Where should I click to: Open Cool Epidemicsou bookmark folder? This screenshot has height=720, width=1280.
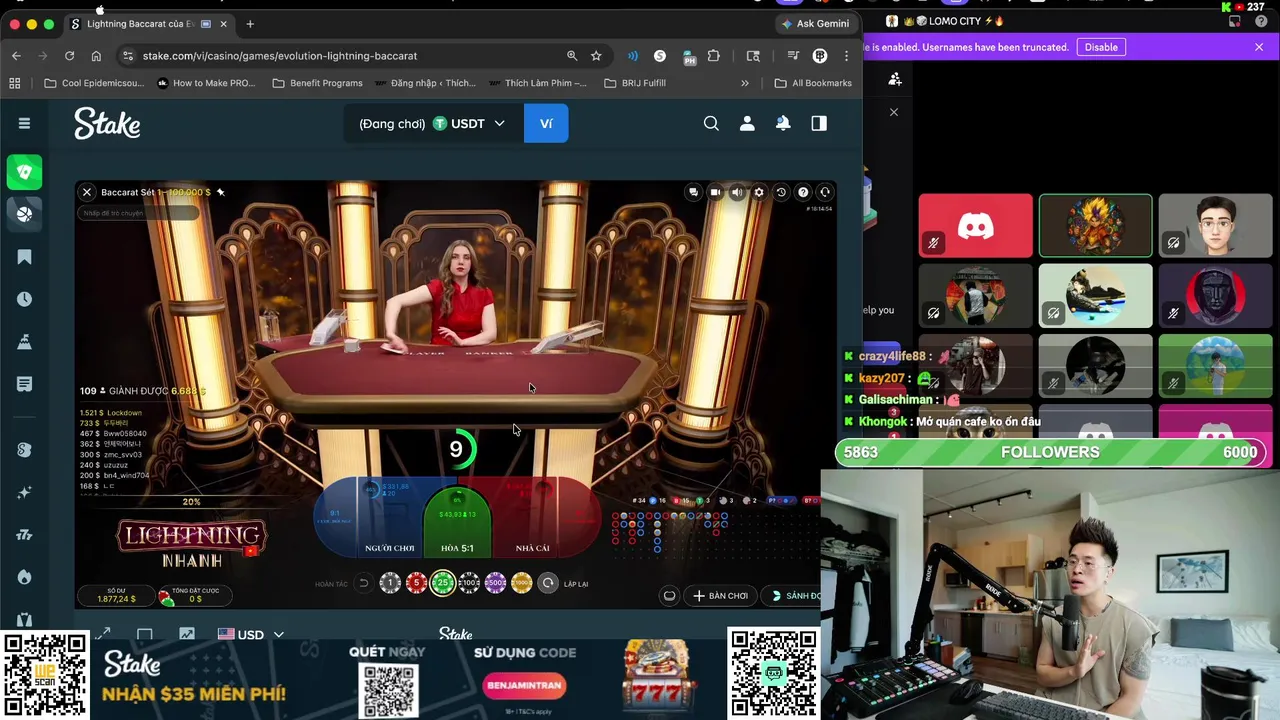pos(94,83)
